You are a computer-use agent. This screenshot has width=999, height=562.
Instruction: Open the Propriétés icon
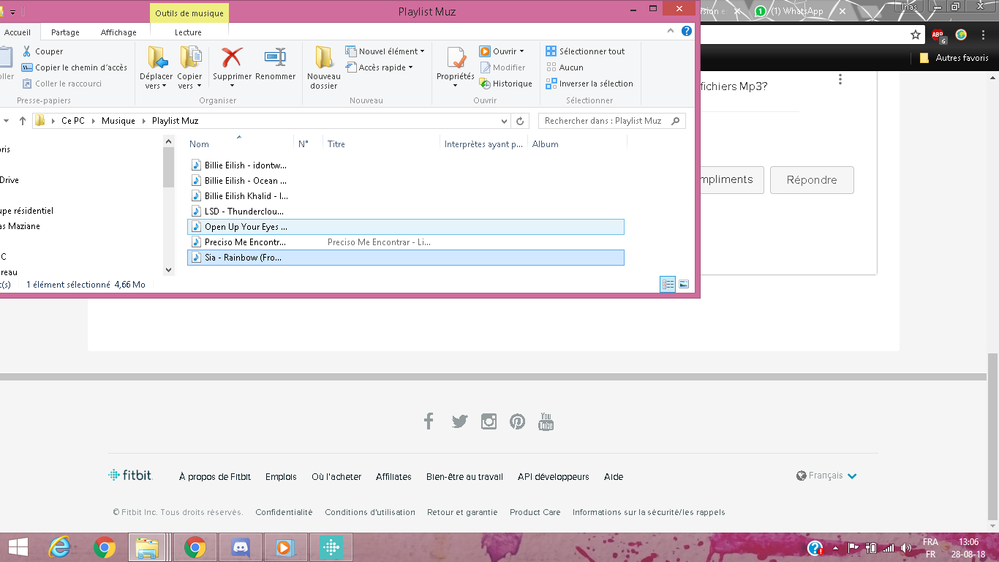coord(456,59)
